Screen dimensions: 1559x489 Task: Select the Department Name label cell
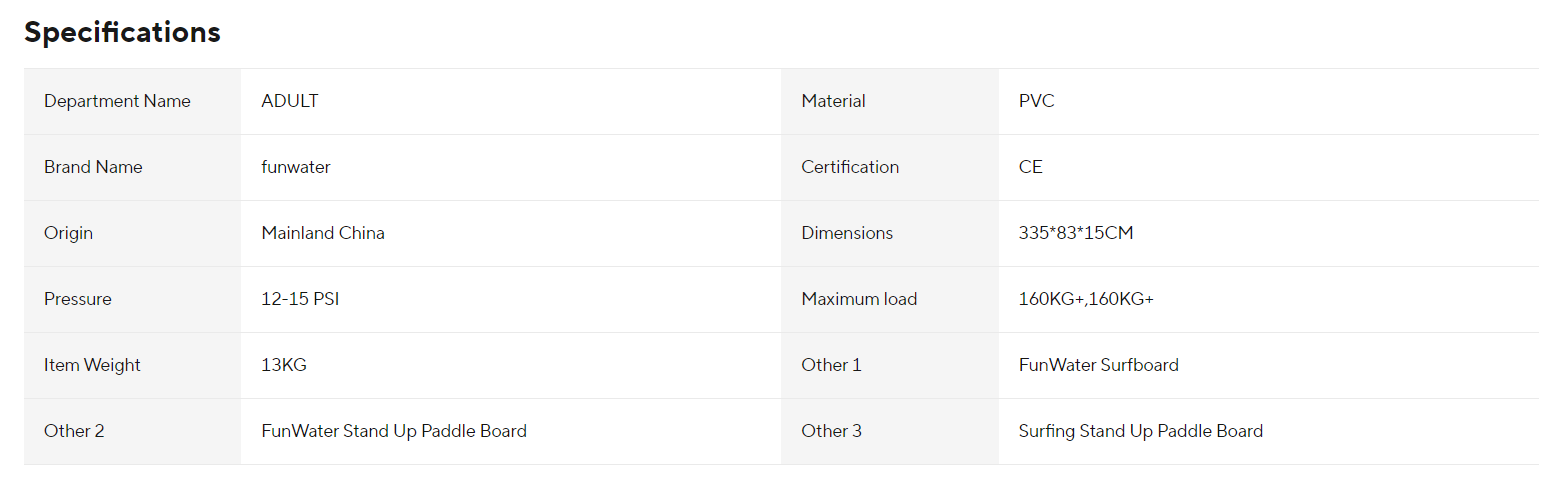(x=132, y=101)
